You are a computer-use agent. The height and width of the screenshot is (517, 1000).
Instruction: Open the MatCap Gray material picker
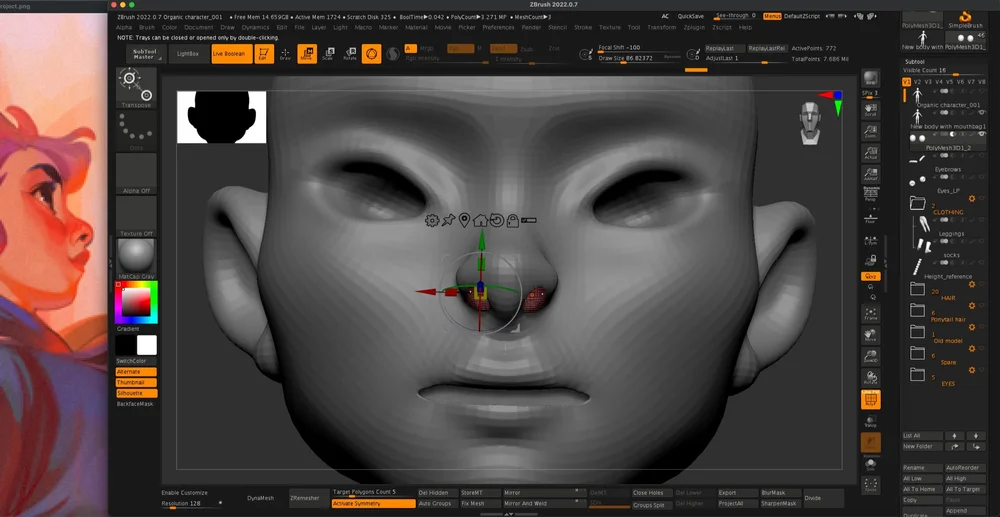coord(136,259)
